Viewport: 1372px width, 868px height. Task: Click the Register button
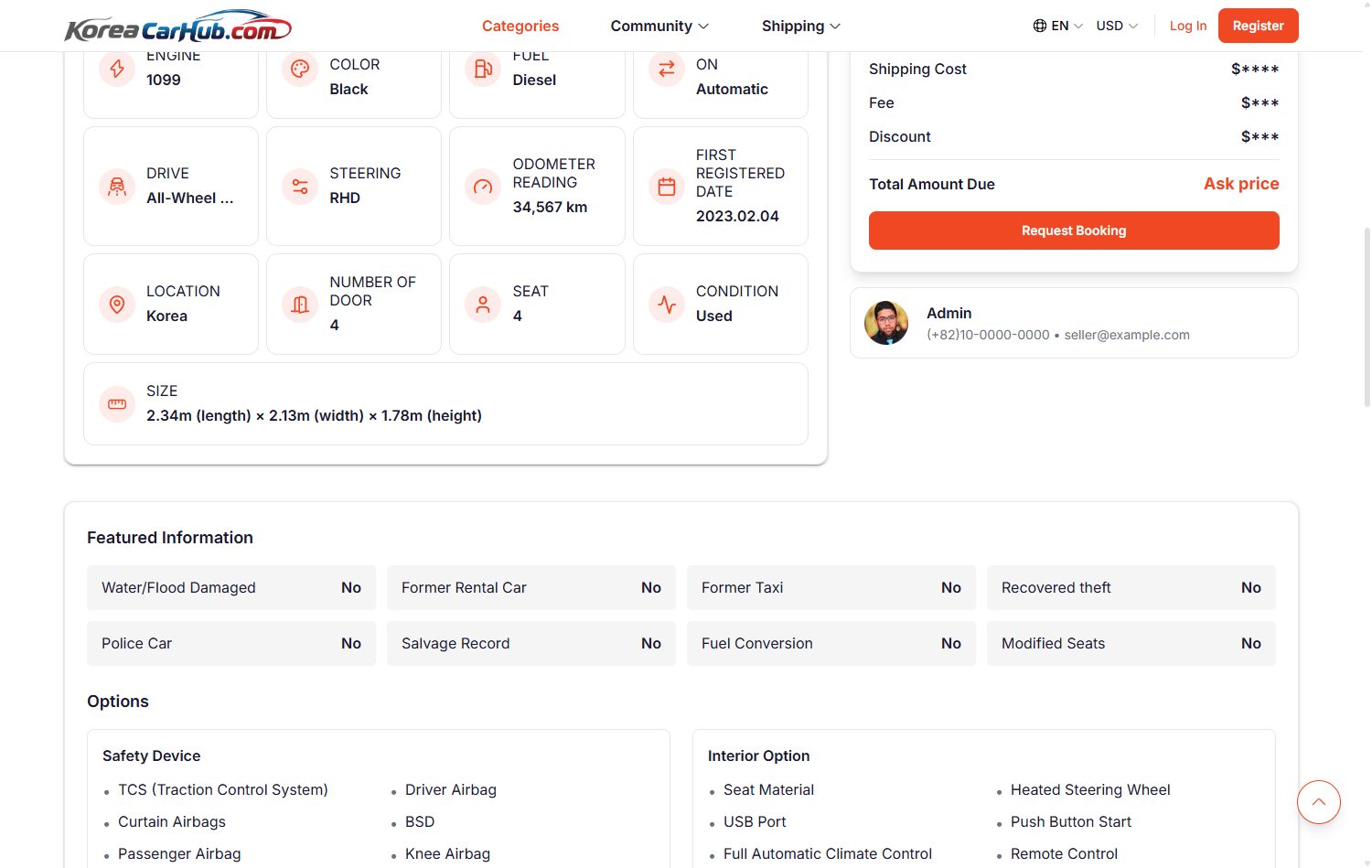click(1259, 26)
